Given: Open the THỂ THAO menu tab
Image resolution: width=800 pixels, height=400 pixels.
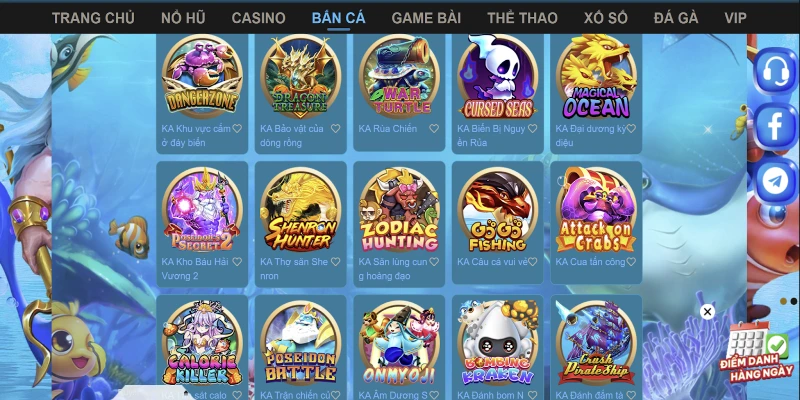Looking at the screenshot, I should click(522, 18).
